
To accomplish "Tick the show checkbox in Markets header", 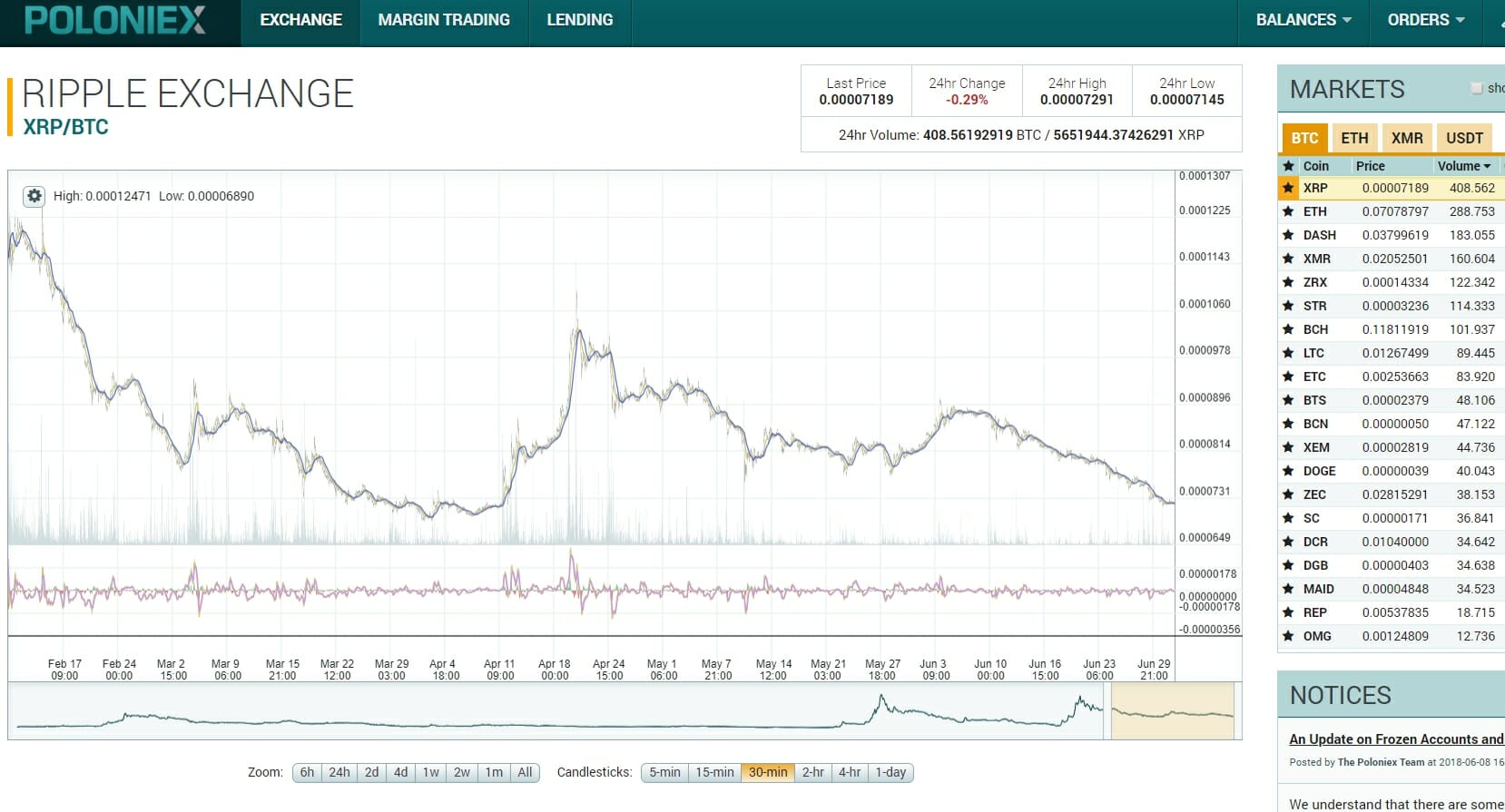I will (x=1477, y=88).
